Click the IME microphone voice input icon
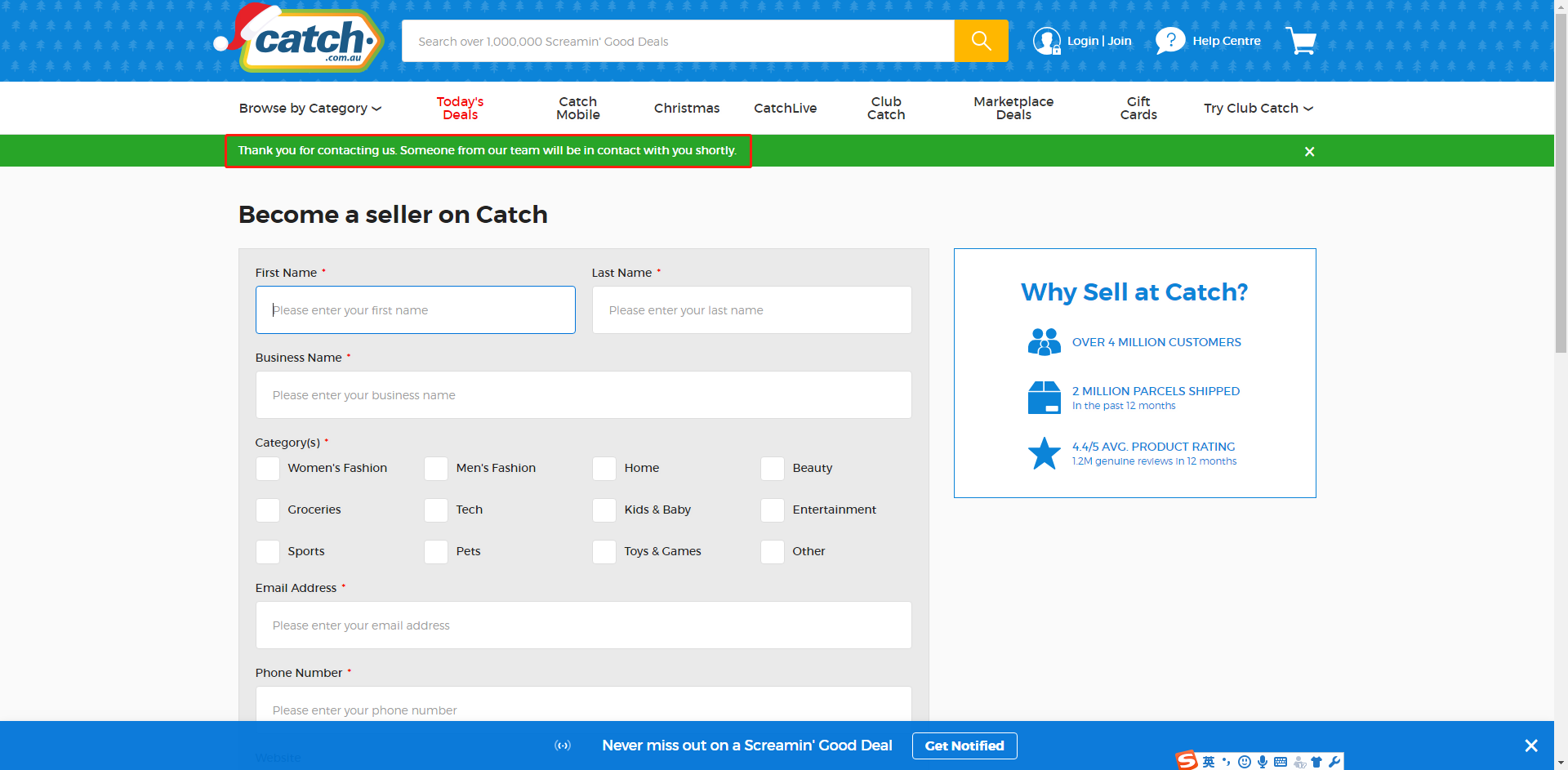1568x770 pixels. click(1263, 762)
